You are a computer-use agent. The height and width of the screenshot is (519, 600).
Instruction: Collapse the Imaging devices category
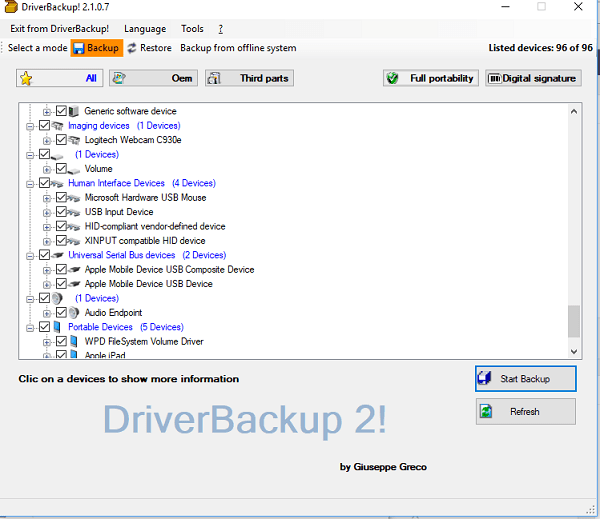tap(30, 127)
